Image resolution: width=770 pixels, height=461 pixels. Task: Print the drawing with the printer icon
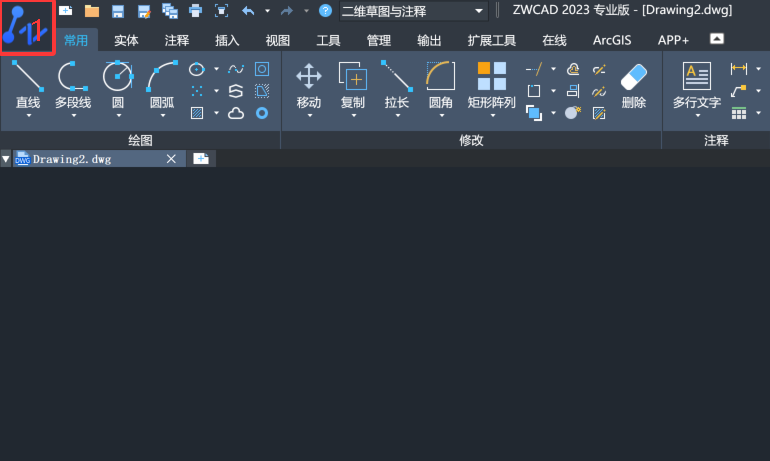click(195, 10)
